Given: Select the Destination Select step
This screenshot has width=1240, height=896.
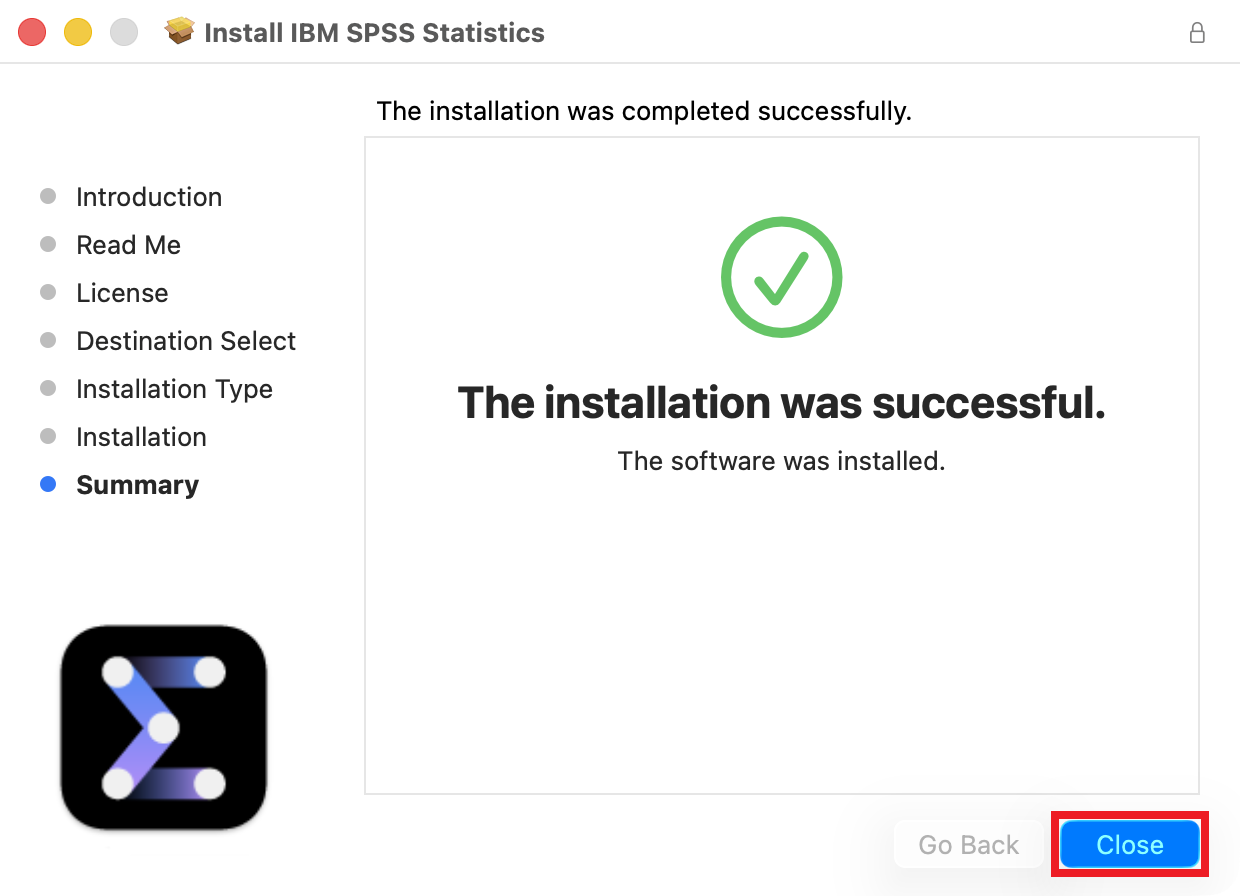Looking at the screenshot, I should (186, 341).
